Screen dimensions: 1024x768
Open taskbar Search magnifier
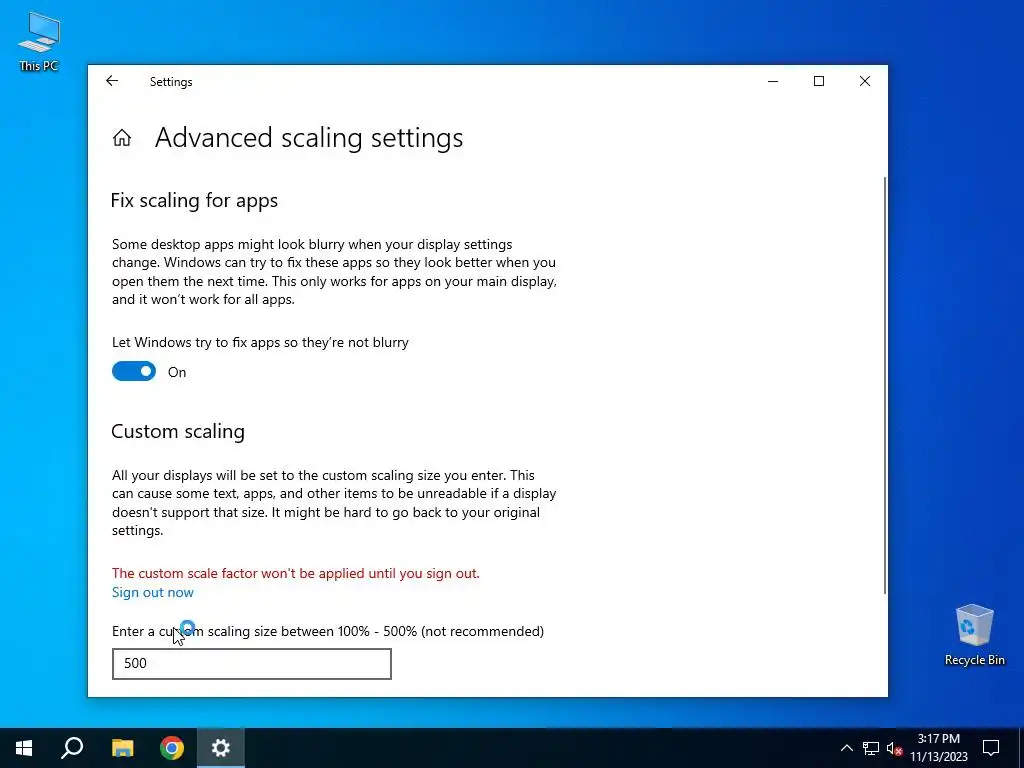[x=72, y=748]
